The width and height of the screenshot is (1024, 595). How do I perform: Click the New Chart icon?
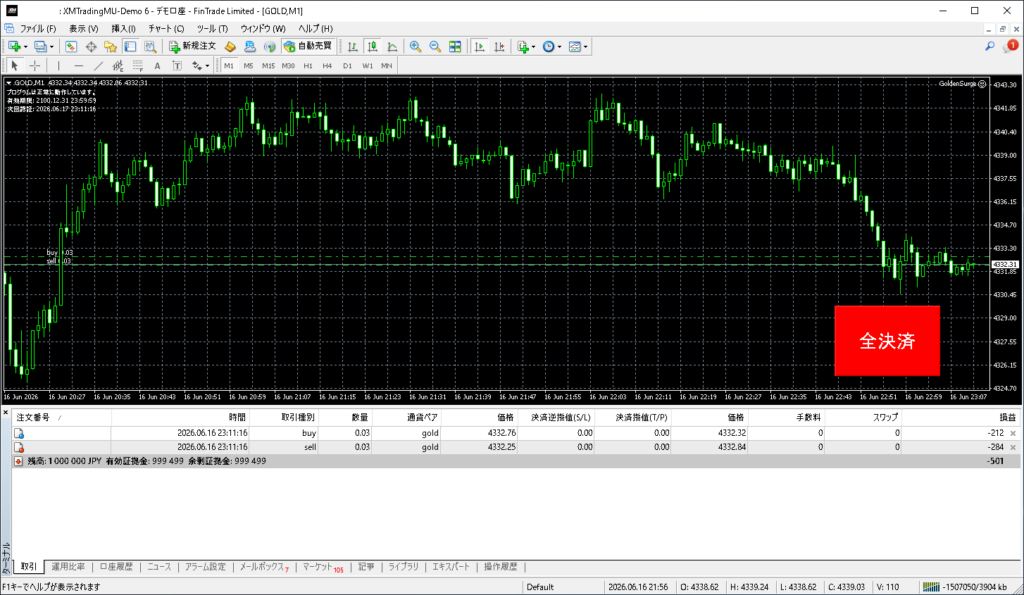[14, 46]
